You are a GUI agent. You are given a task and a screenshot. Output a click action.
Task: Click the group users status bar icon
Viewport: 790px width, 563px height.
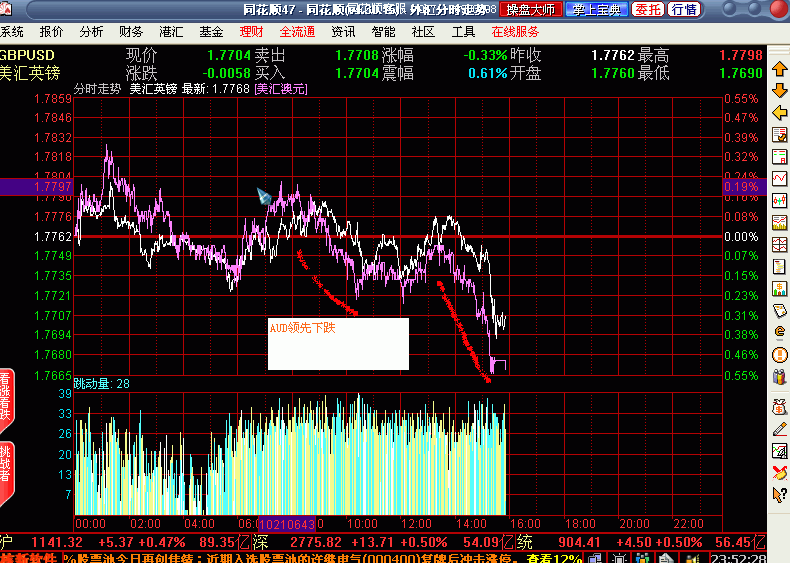click(x=643, y=558)
